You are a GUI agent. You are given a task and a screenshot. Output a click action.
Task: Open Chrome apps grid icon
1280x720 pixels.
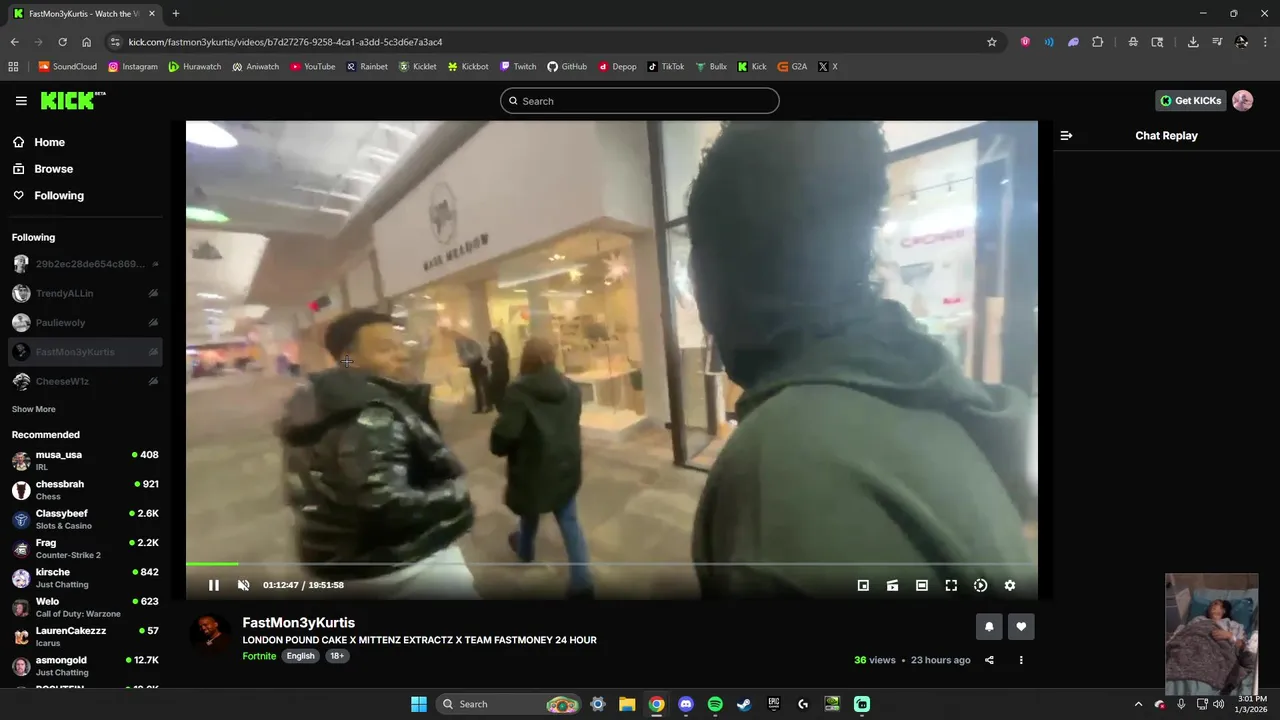[13, 67]
